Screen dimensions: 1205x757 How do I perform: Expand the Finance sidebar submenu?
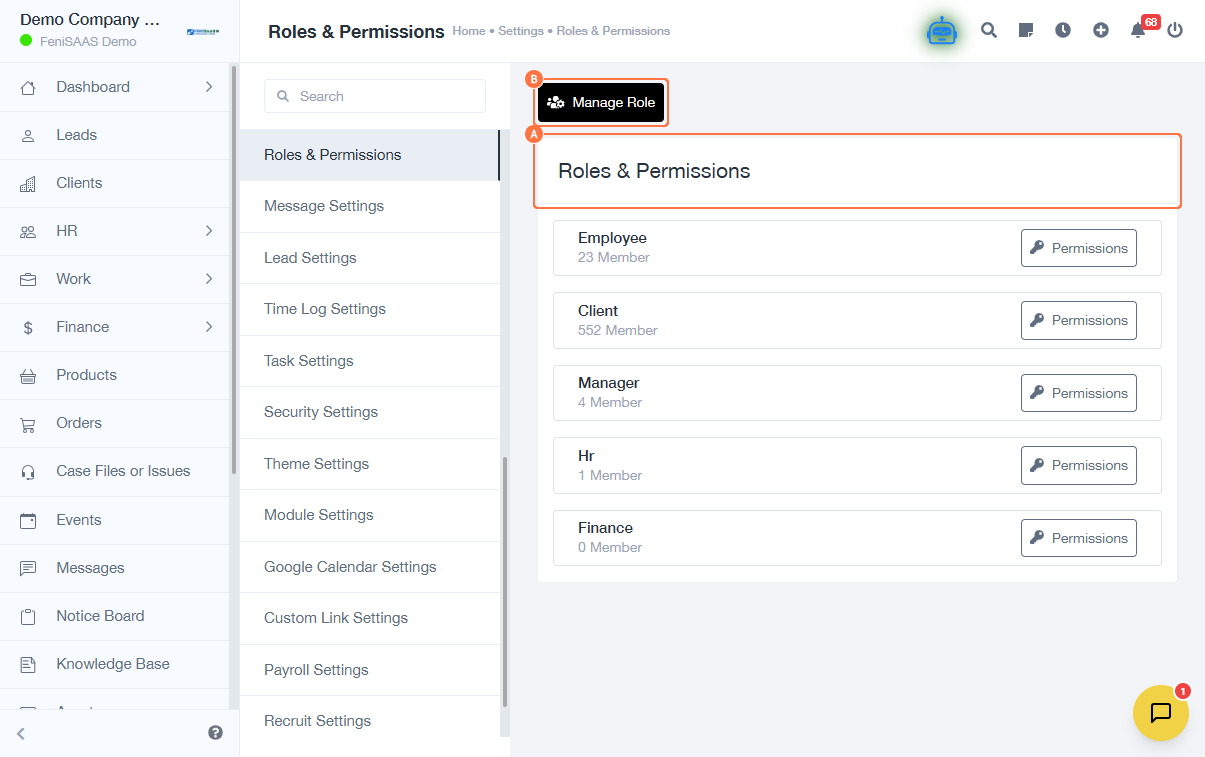(209, 327)
